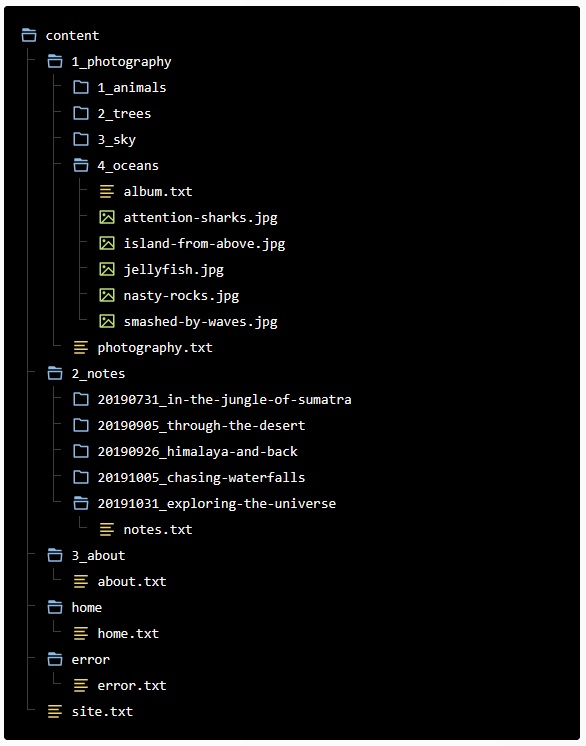Screen dimensions: 586x746
Task: Click the closed folder icon for 3_sky
Action: coord(81,139)
